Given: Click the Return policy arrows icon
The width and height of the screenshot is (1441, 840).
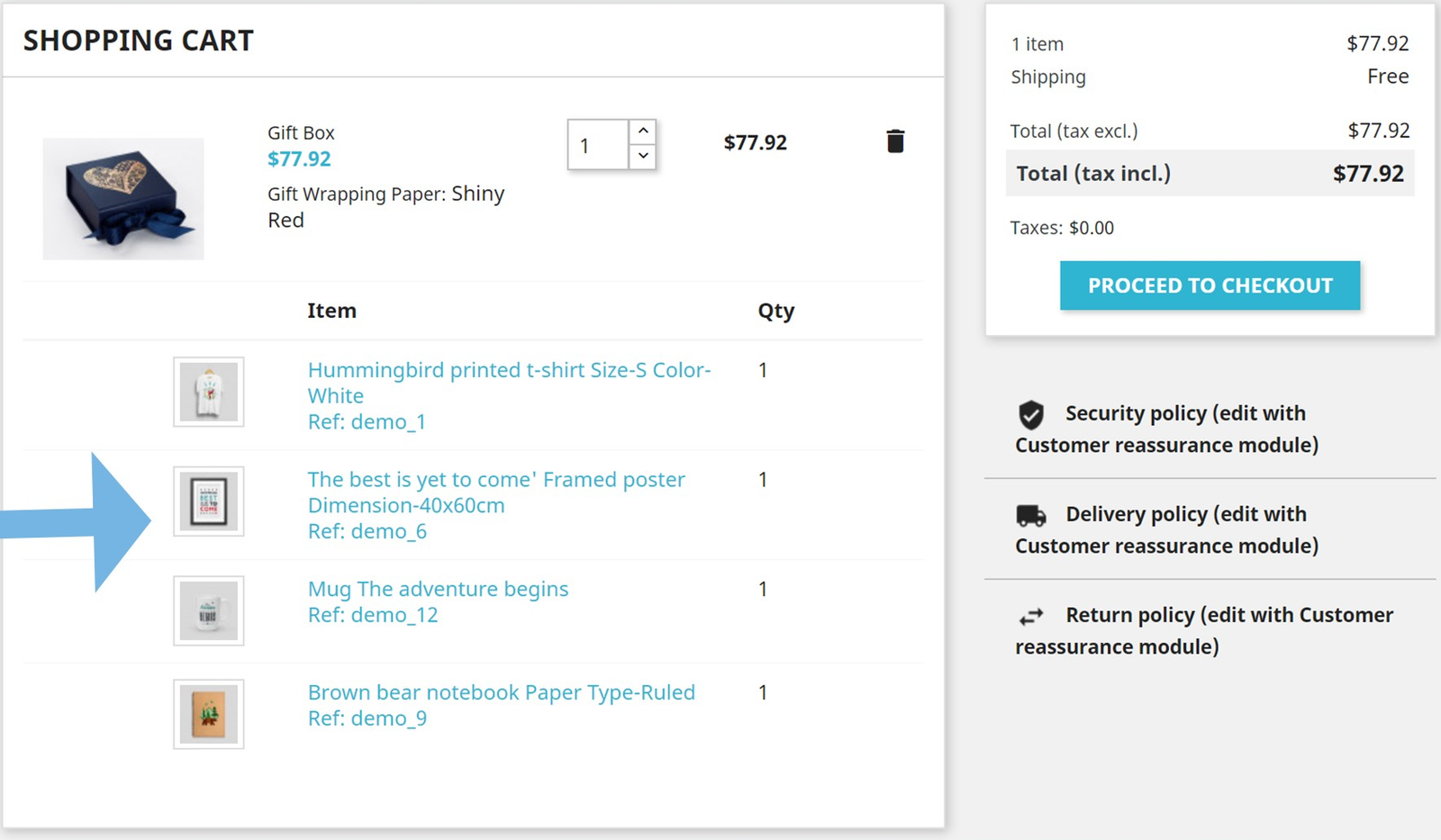Looking at the screenshot, I should coord(1031,617).
